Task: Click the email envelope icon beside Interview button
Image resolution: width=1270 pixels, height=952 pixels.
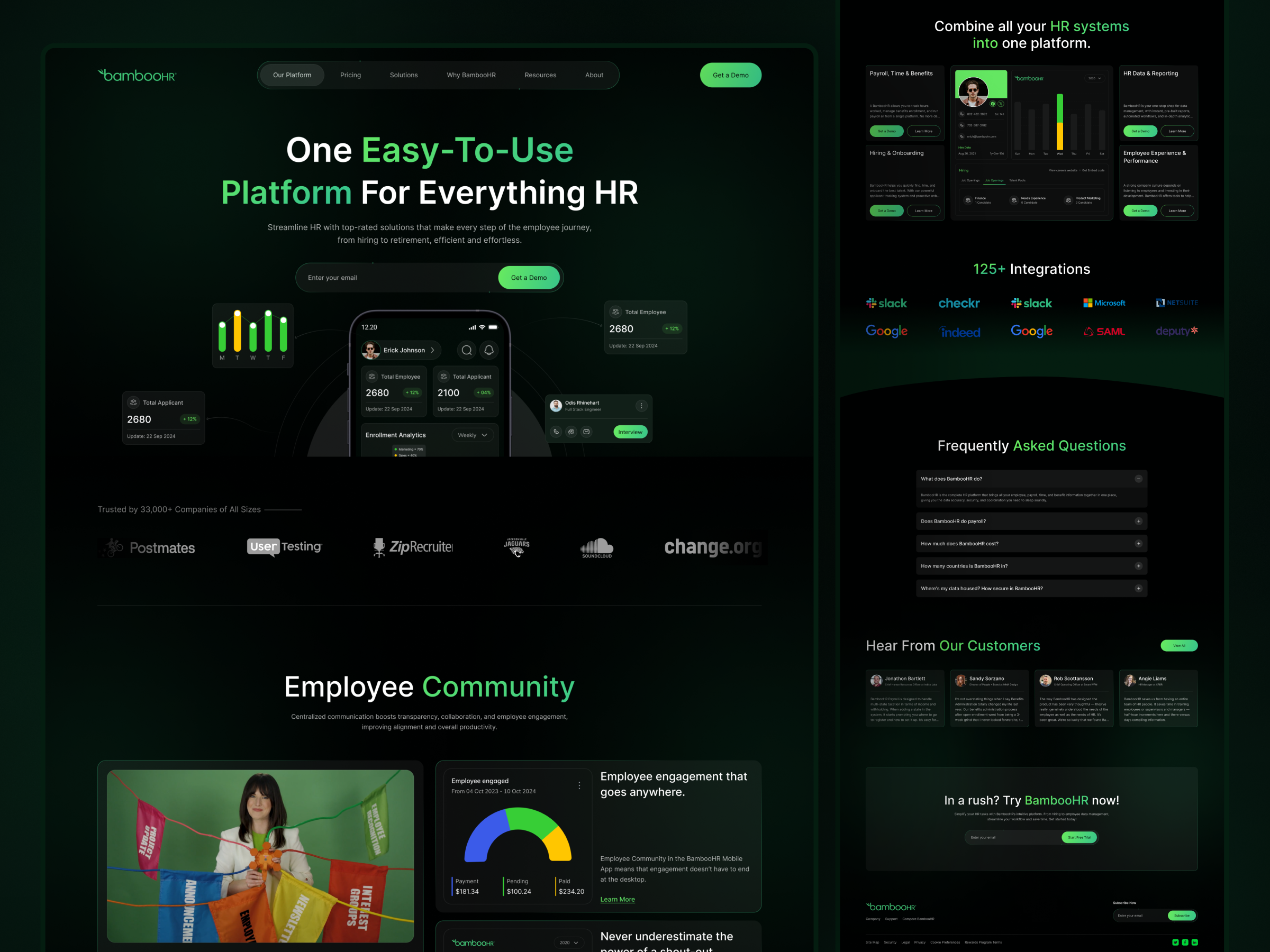Action: pos(587,432)
